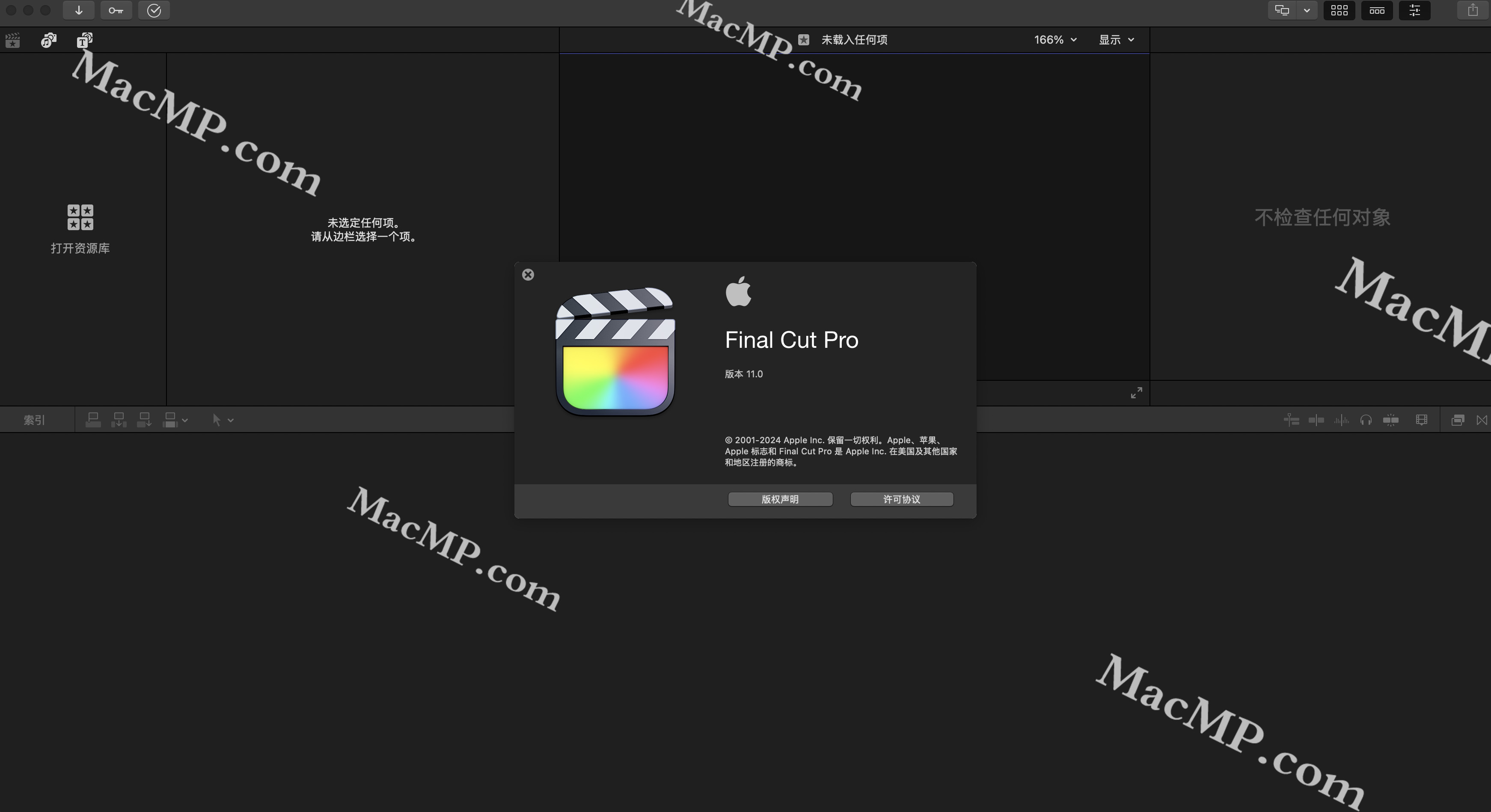Toggle audio skimming waveform icon

[x=1341, y=420]
